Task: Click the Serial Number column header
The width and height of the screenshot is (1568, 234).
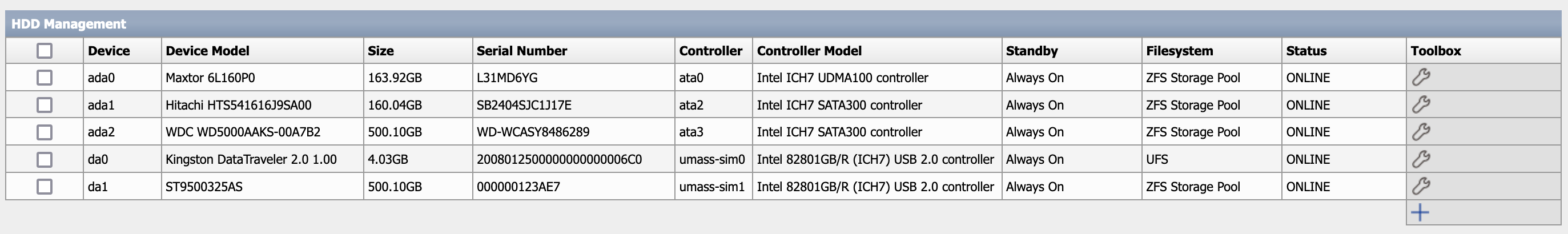Action: click(522, 51)
